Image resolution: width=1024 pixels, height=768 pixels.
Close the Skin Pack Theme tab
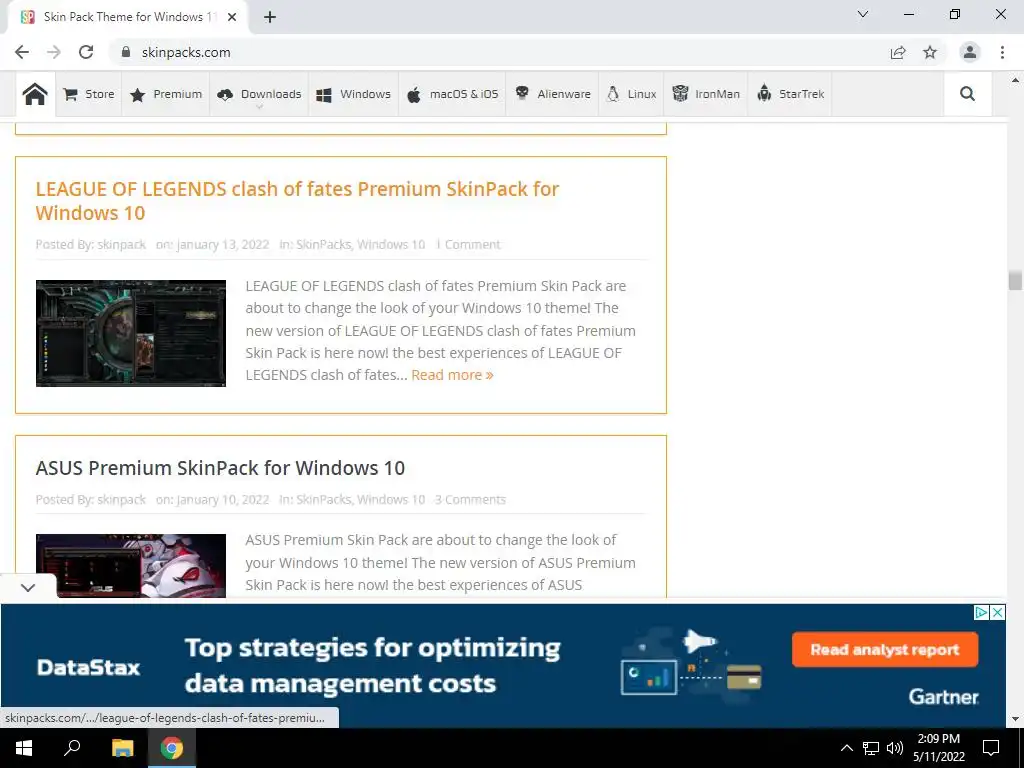tap(232, 17)
